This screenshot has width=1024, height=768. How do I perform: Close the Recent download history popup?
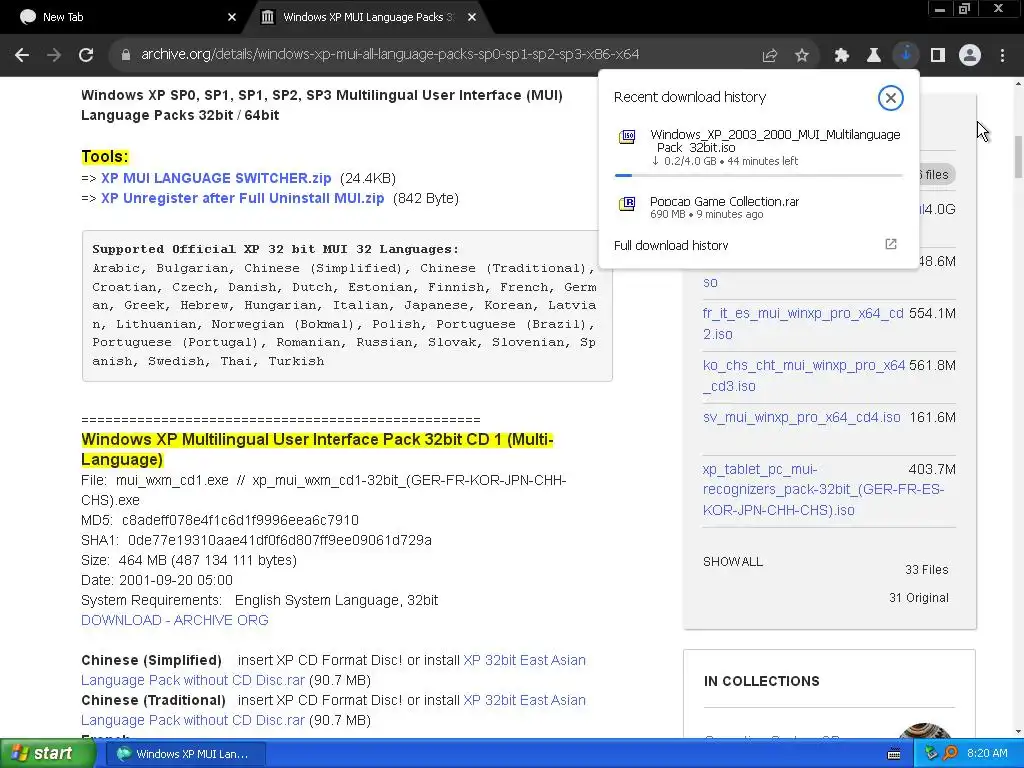click(890, 98)
